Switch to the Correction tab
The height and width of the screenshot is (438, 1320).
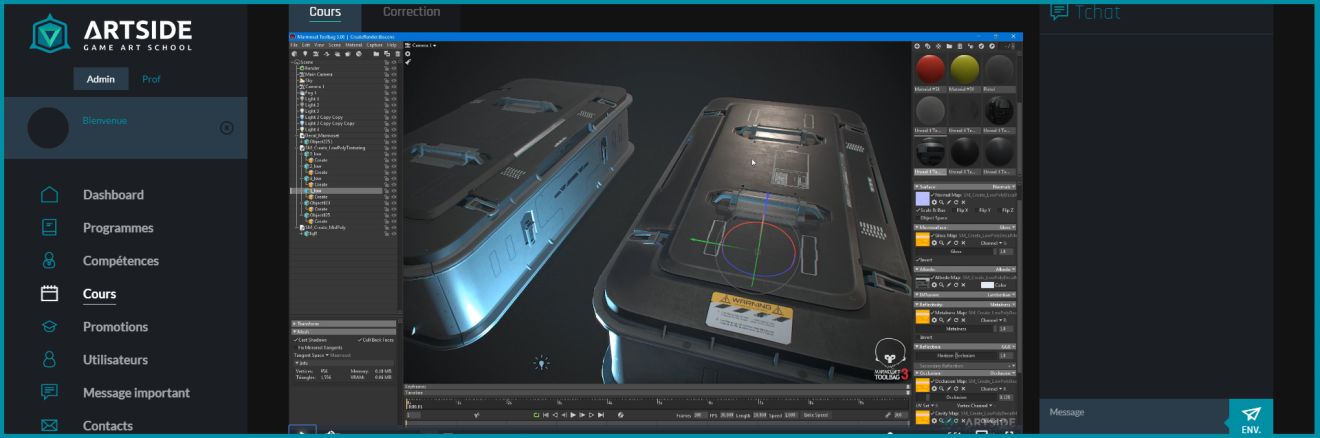click(x=411, y=13)
